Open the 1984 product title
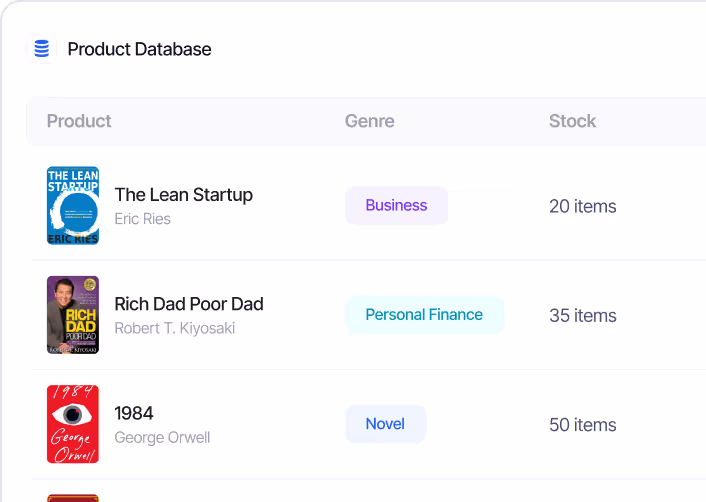The image size is (706, 502). [134, 413]
